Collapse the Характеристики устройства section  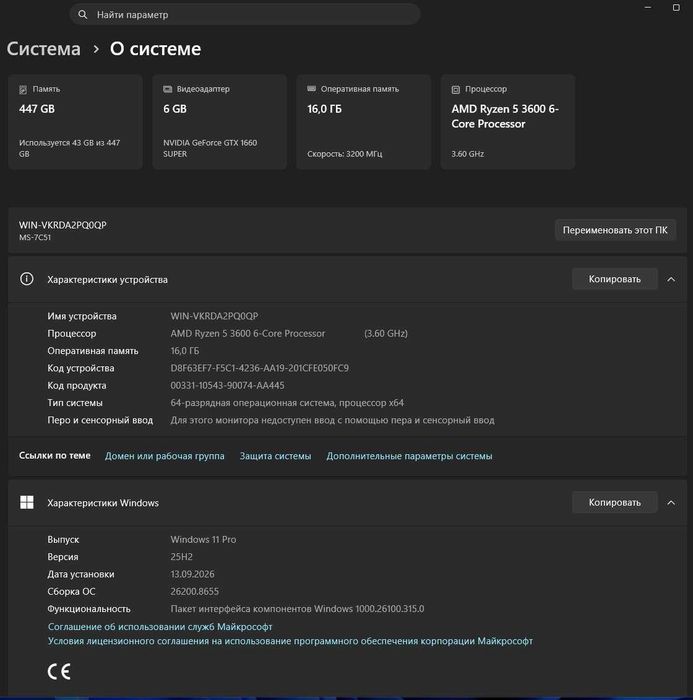(x=671, y=279)
